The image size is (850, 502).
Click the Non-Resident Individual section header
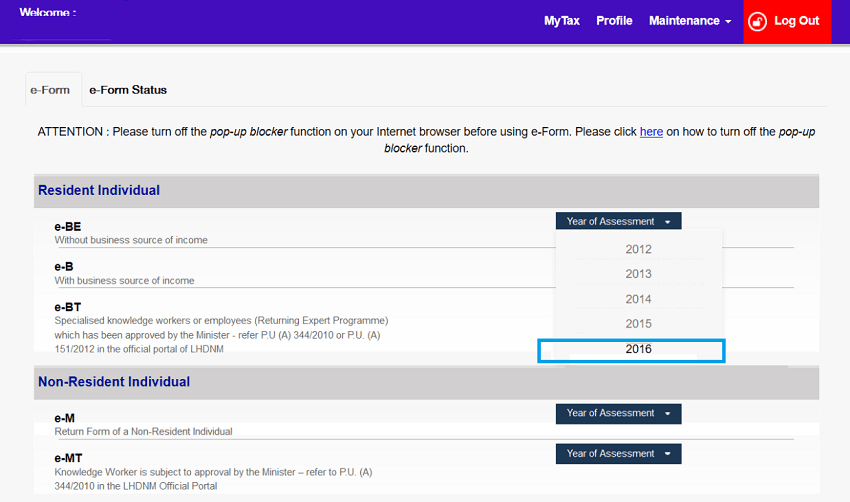(114, 381)
